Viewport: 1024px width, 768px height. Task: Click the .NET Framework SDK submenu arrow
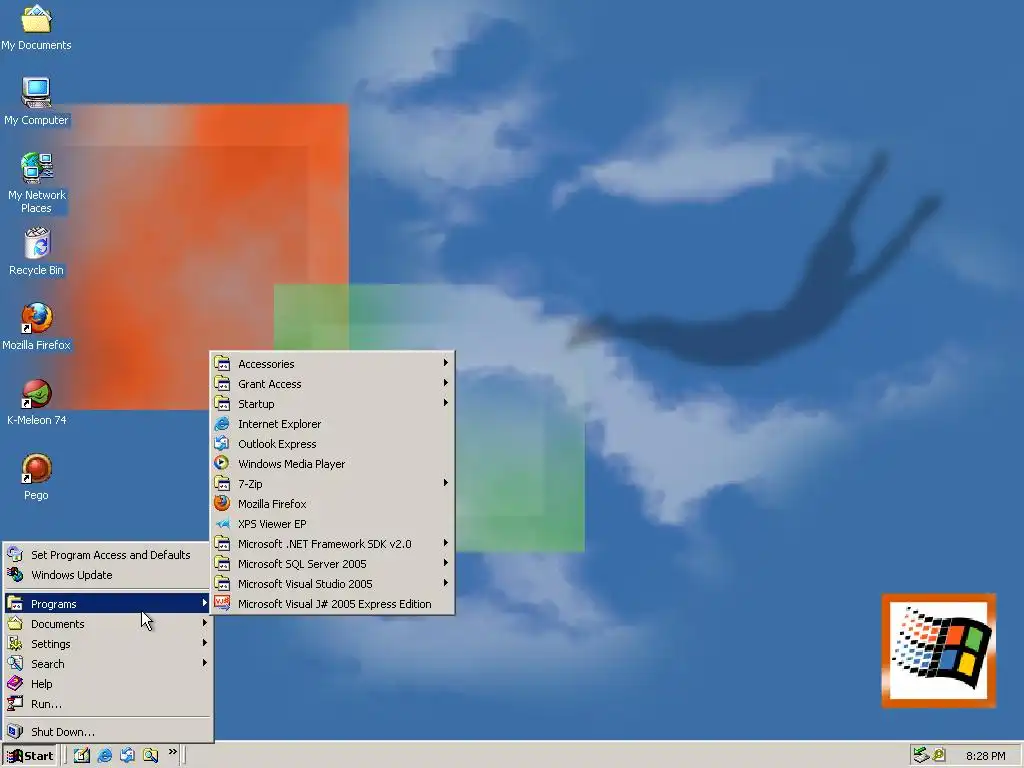coord(445,543)
